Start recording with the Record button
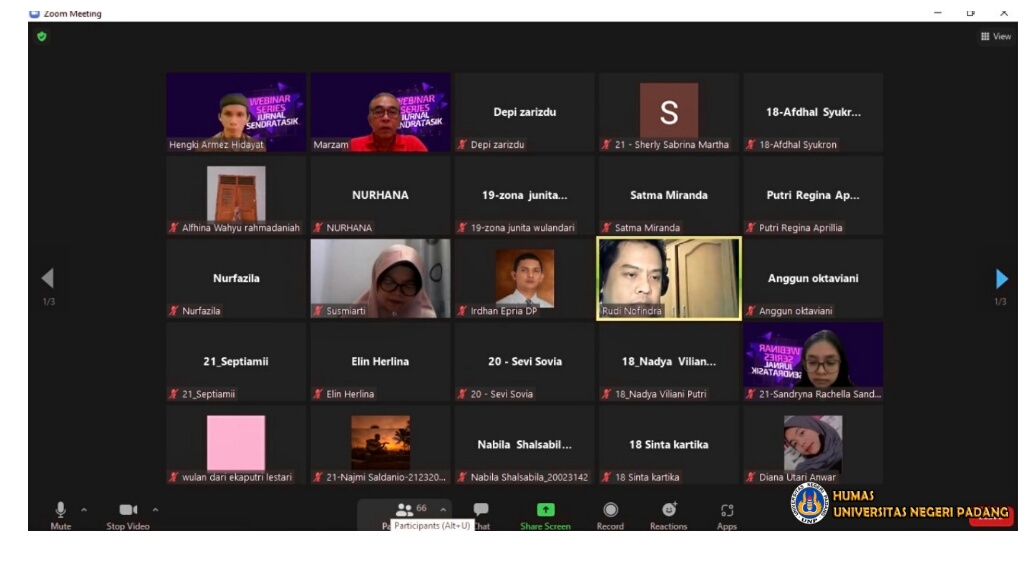 (610, 510)
